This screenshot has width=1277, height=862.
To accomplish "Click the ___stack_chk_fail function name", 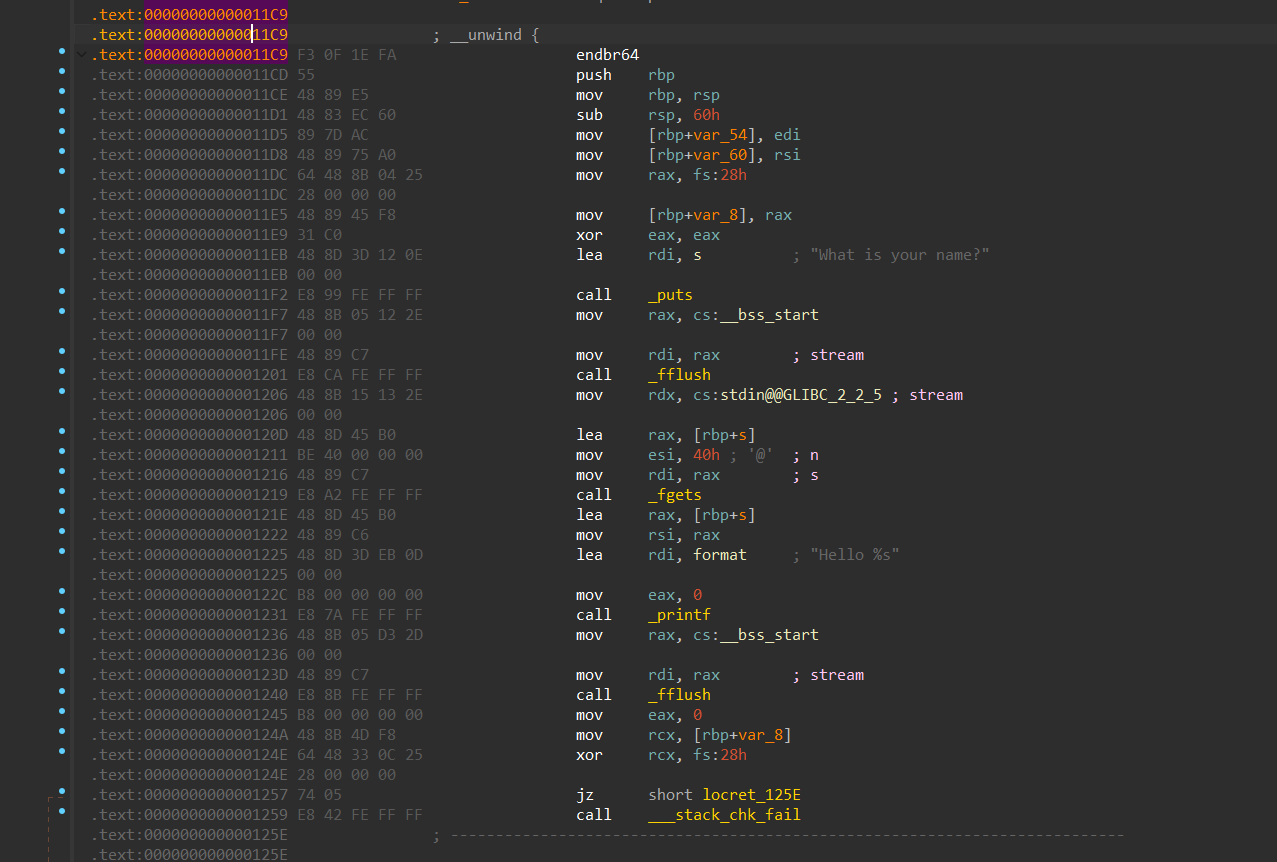I will pyautogui.click(x=724, y=815).
